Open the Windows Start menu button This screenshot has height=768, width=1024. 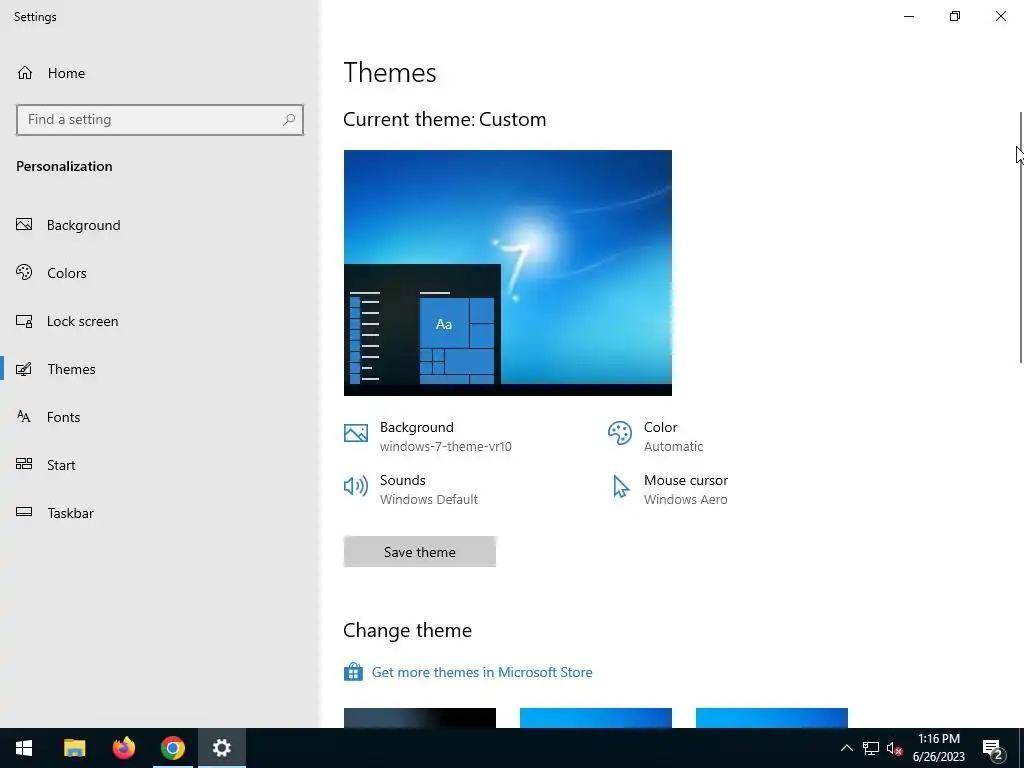tap(24, 748)
